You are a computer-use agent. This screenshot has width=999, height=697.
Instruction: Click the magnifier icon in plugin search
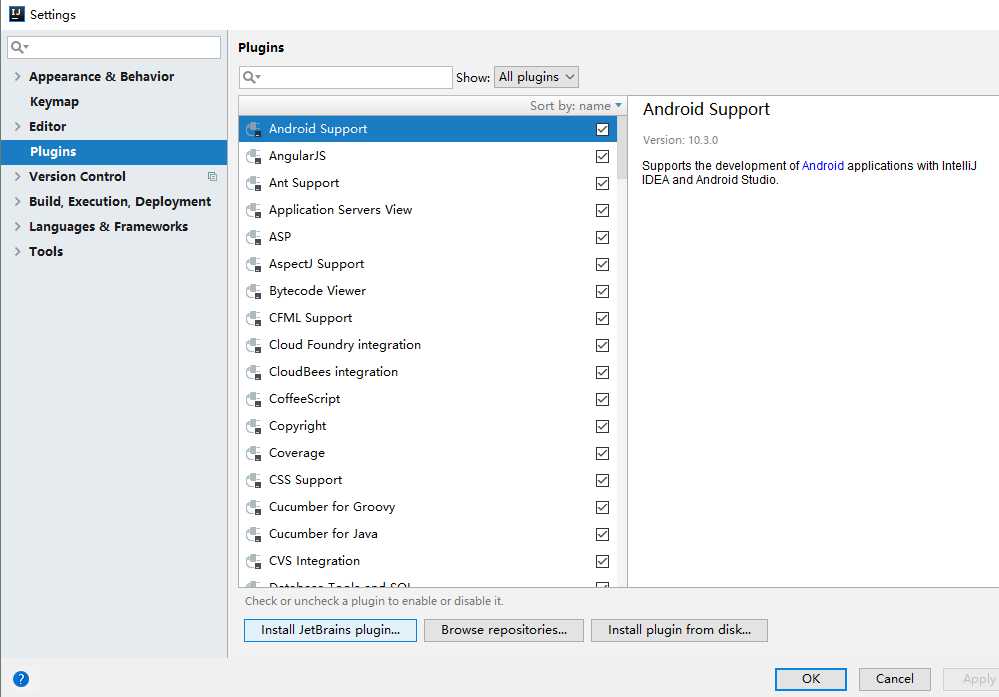(251, 77)
